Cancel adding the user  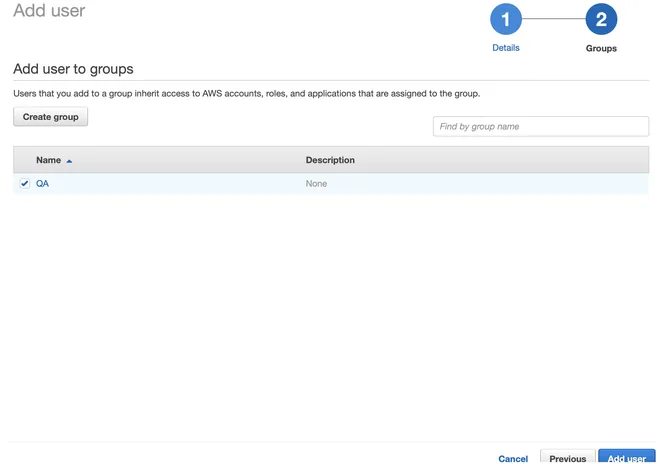[x=513, y=459]
